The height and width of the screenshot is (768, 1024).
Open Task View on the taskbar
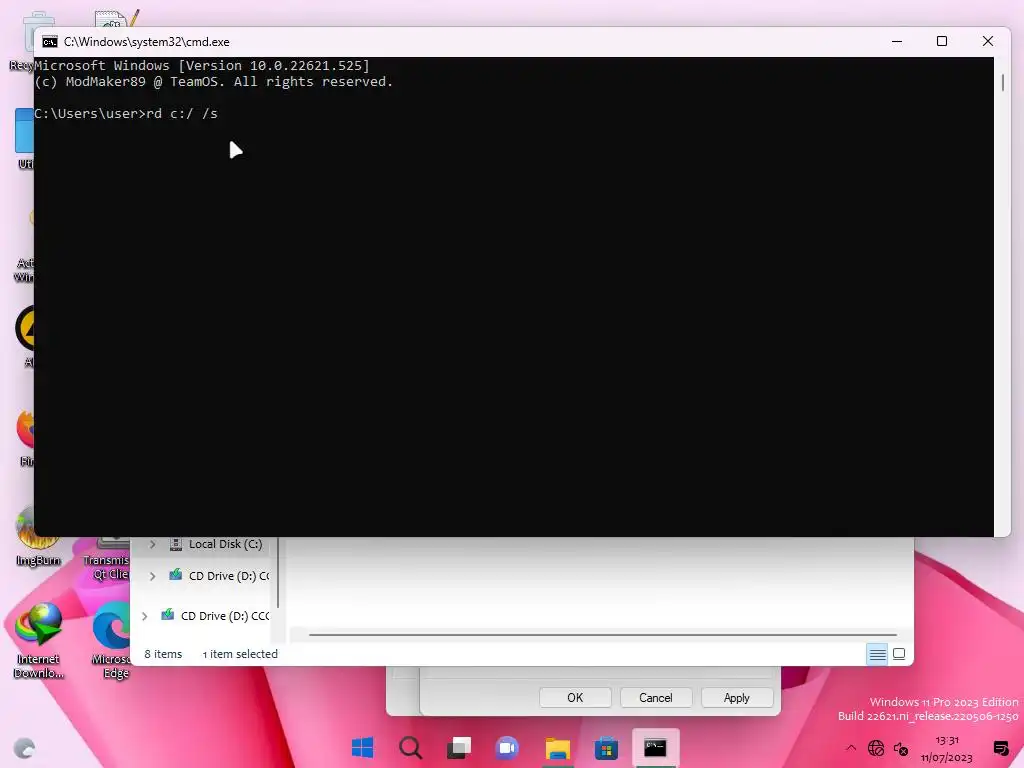(x=459, y=747)
